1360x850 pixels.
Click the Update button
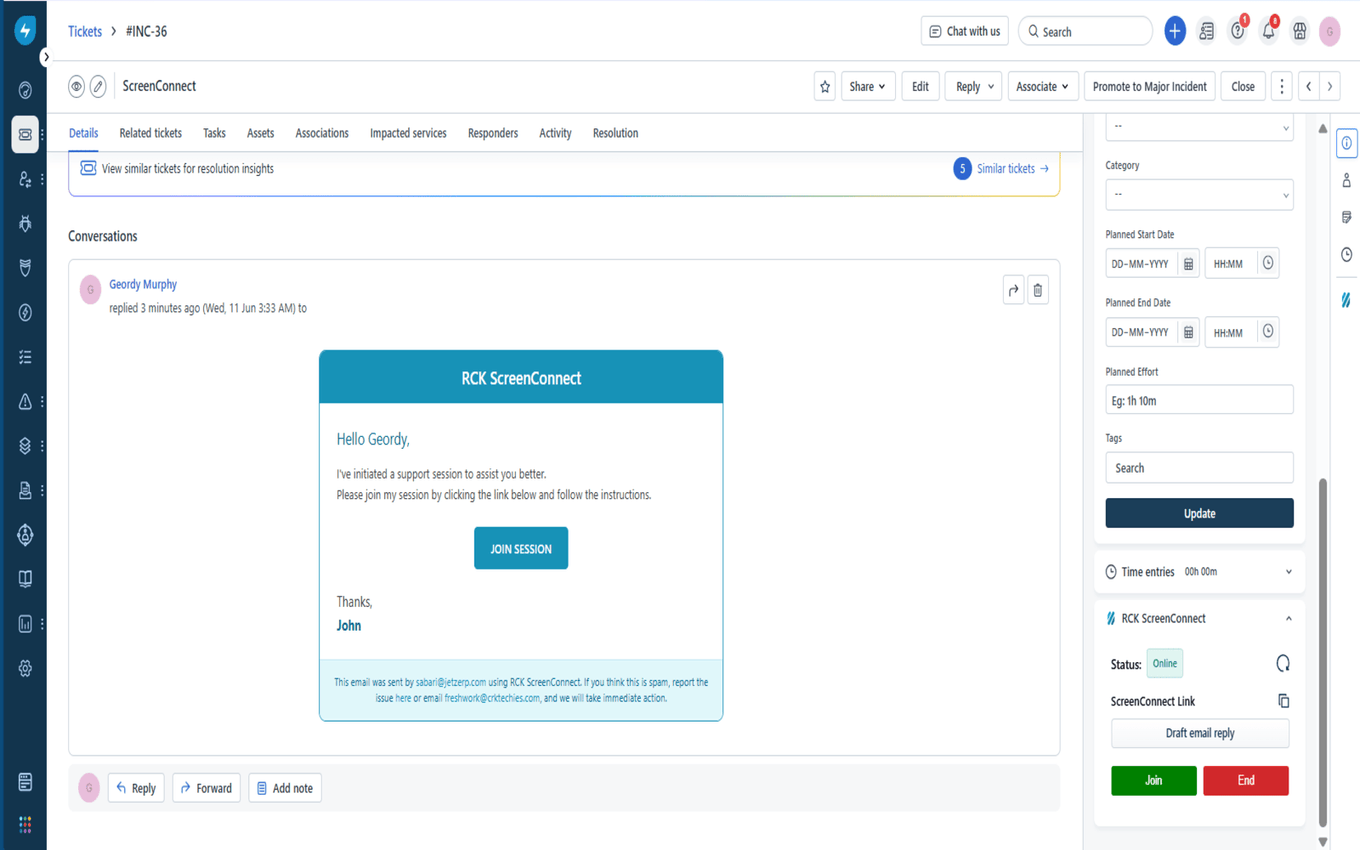pyautogui.click(x=1199, y=513)
